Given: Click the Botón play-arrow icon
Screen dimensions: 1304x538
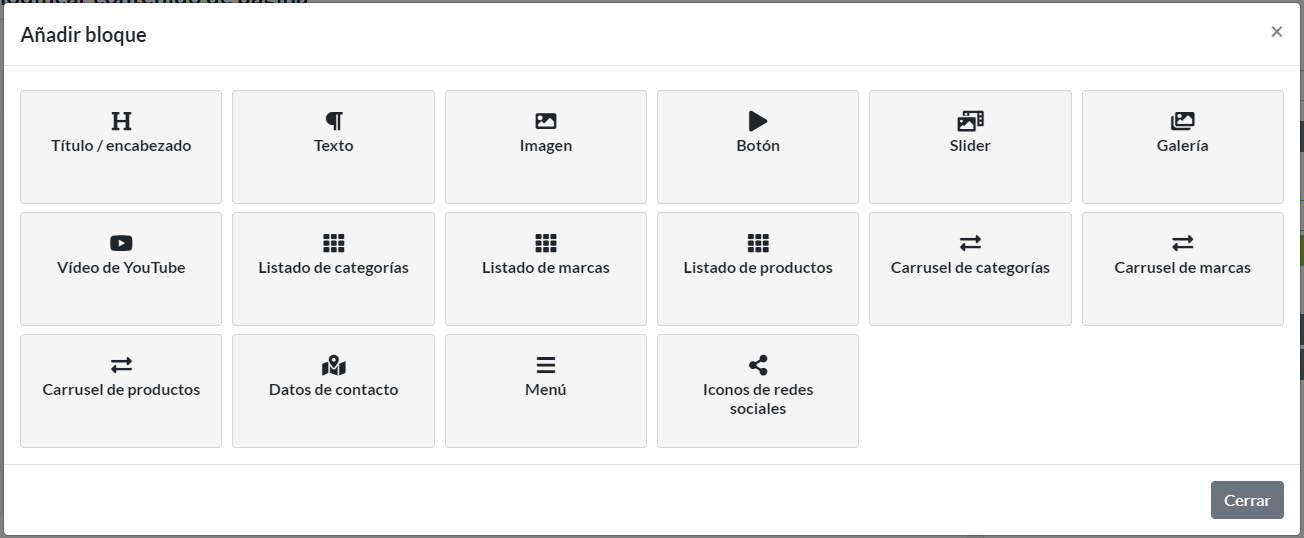Looking at the screenshot, I should (758, 121).
